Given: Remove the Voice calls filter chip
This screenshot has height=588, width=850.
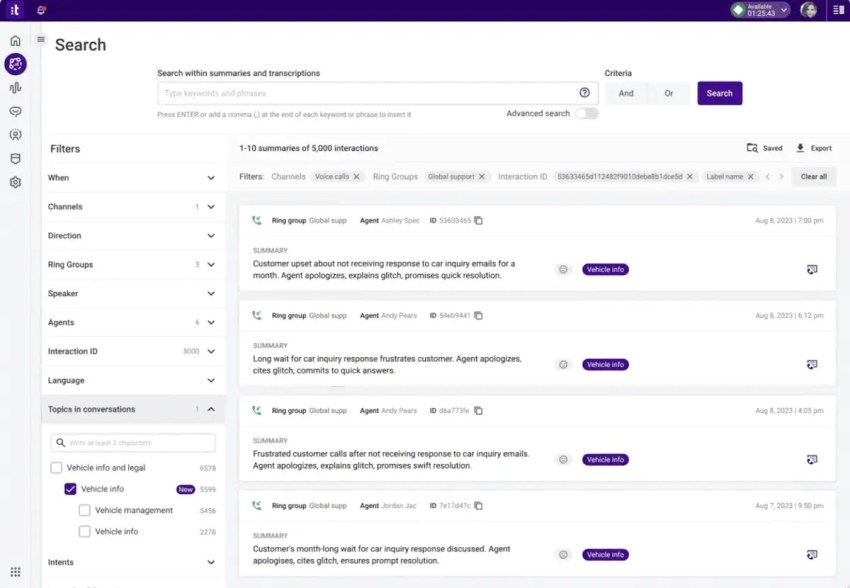Looking at the screenshot, I should [x=356, y=177].
